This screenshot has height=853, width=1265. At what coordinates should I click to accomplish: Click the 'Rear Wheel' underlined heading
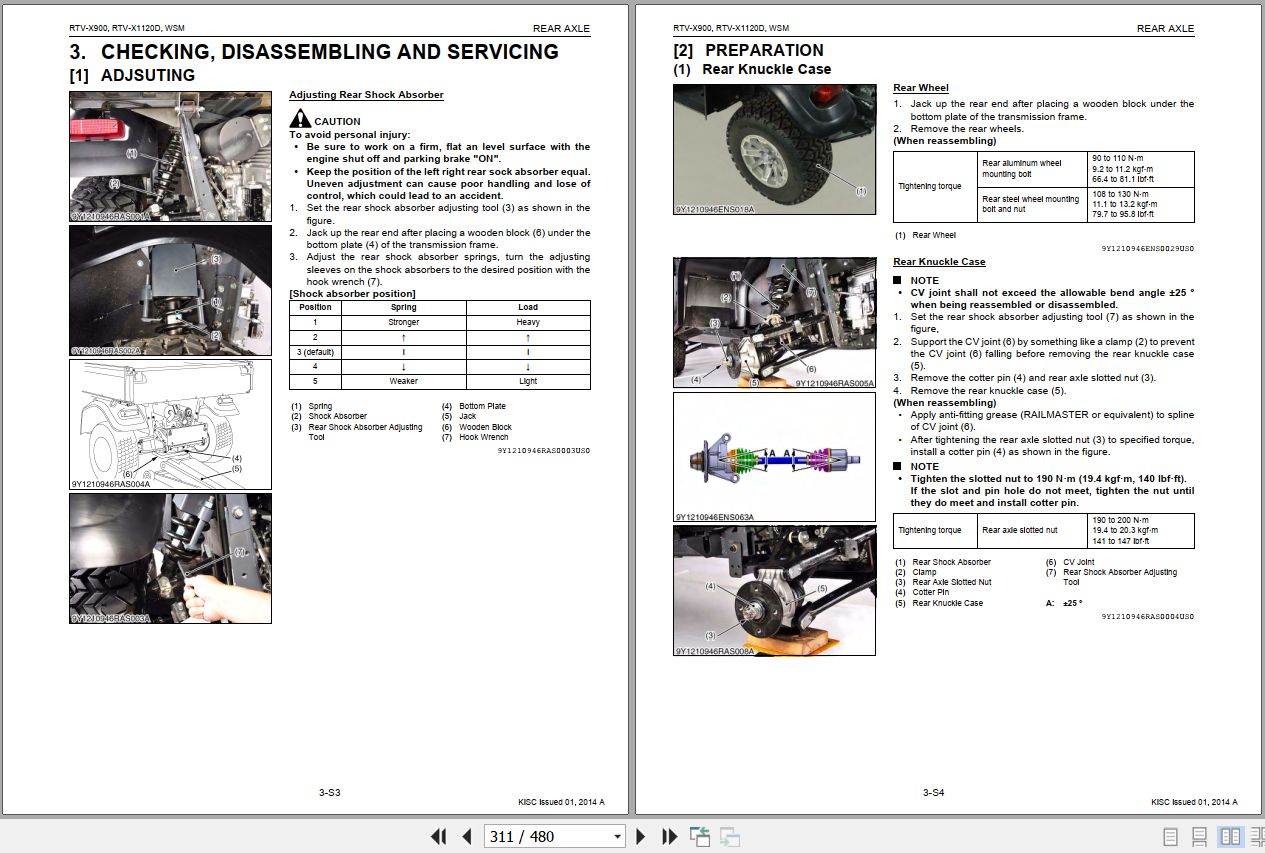921,88
